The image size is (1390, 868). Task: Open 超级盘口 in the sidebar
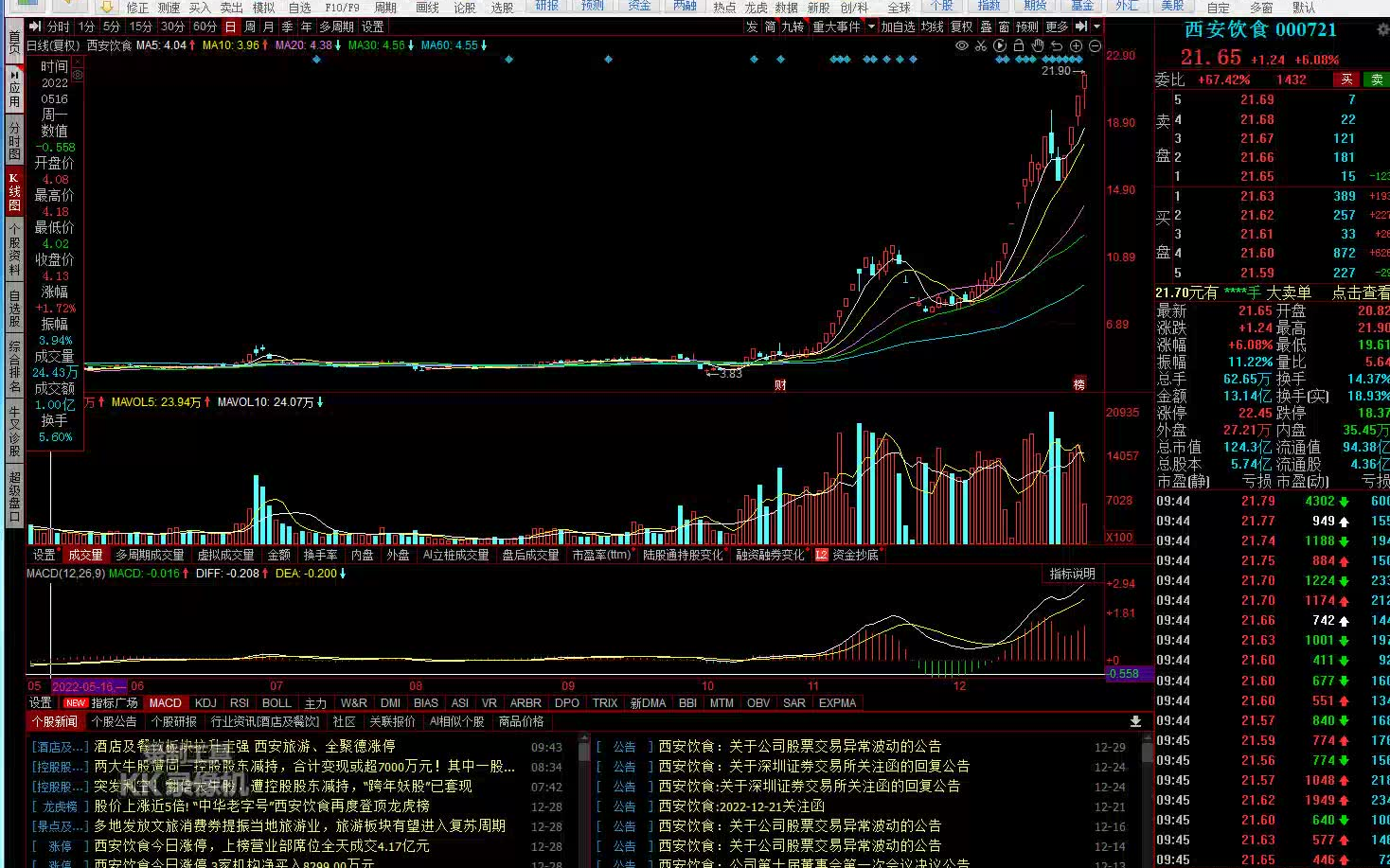(14, 497)
